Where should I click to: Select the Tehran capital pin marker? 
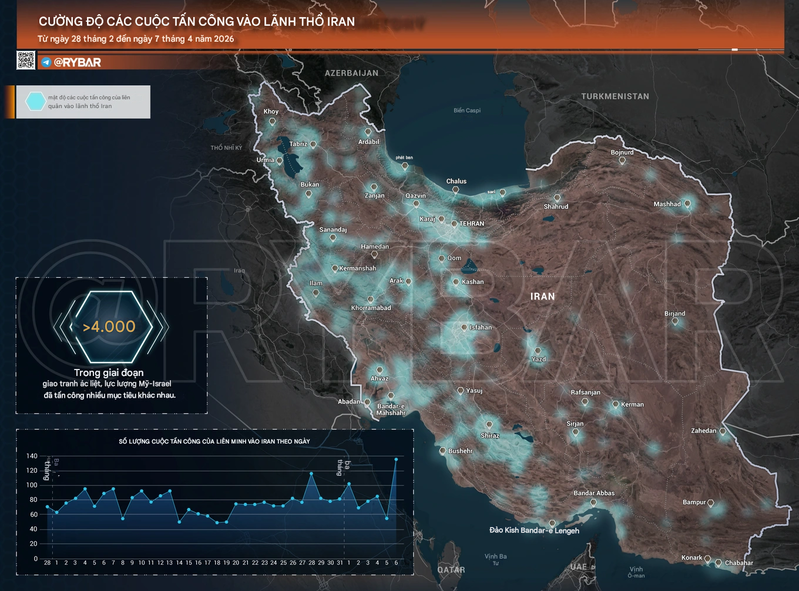pyautogui.click(x=455, y=224)
